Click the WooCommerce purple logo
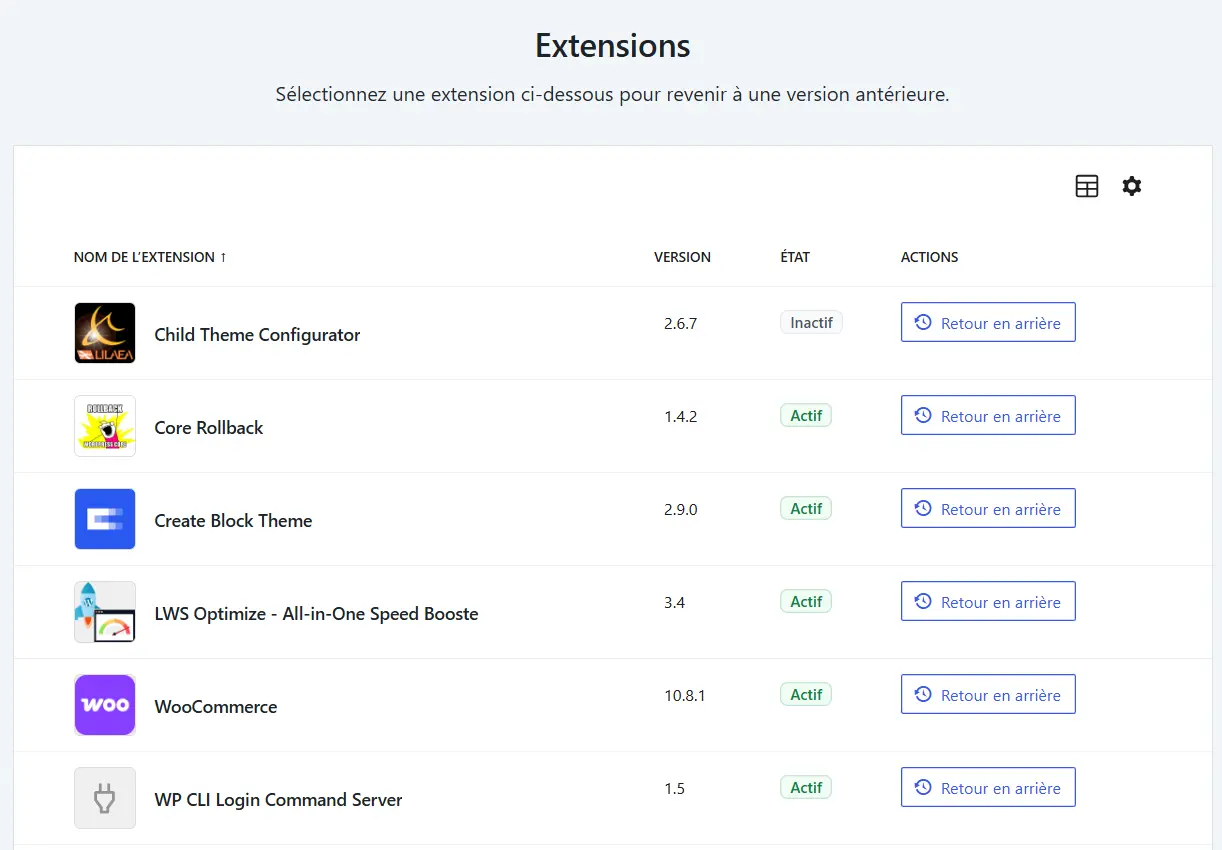This screenshot has height=850, width=1222. point(105,705)
